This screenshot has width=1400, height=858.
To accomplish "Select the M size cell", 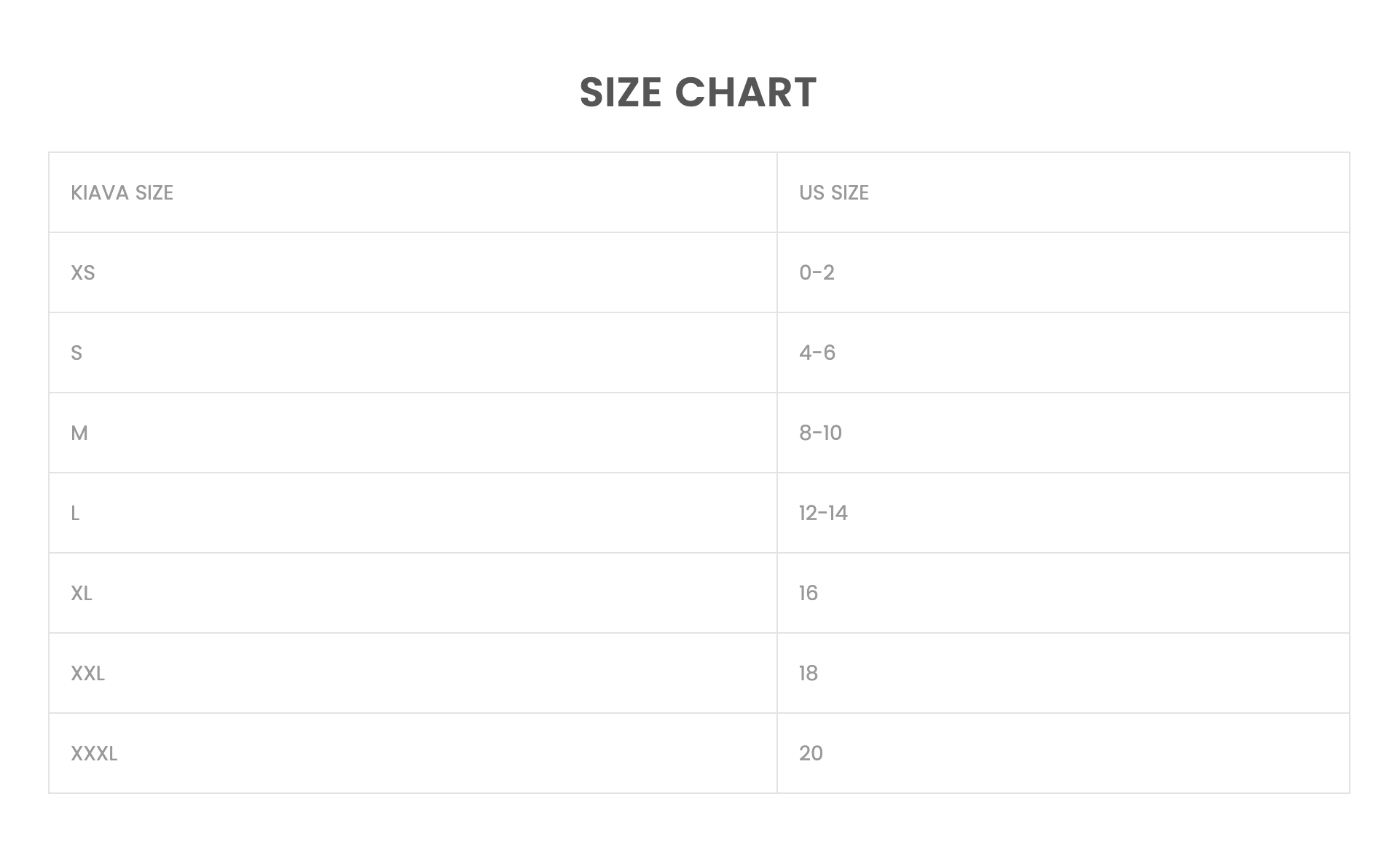I will coord(79,433).
